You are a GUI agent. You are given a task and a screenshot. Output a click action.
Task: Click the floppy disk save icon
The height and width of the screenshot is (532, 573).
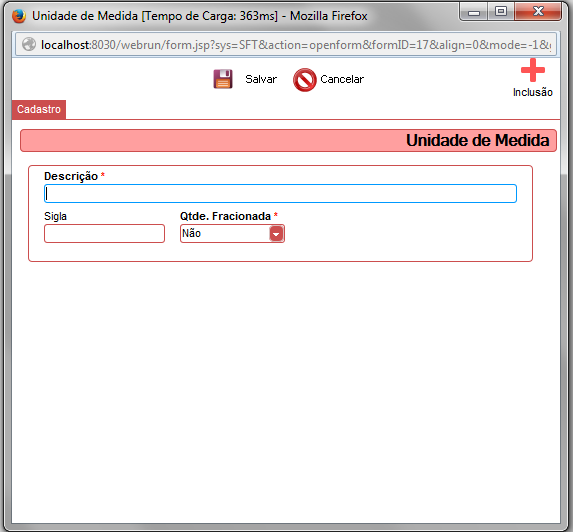pos(223,79)
